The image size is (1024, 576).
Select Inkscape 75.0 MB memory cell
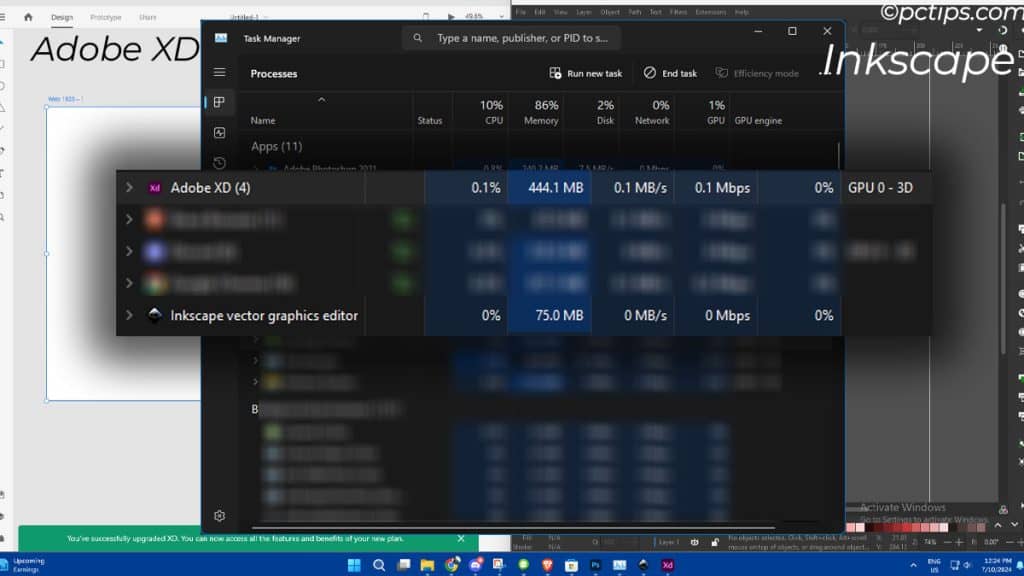click(550, 315)
